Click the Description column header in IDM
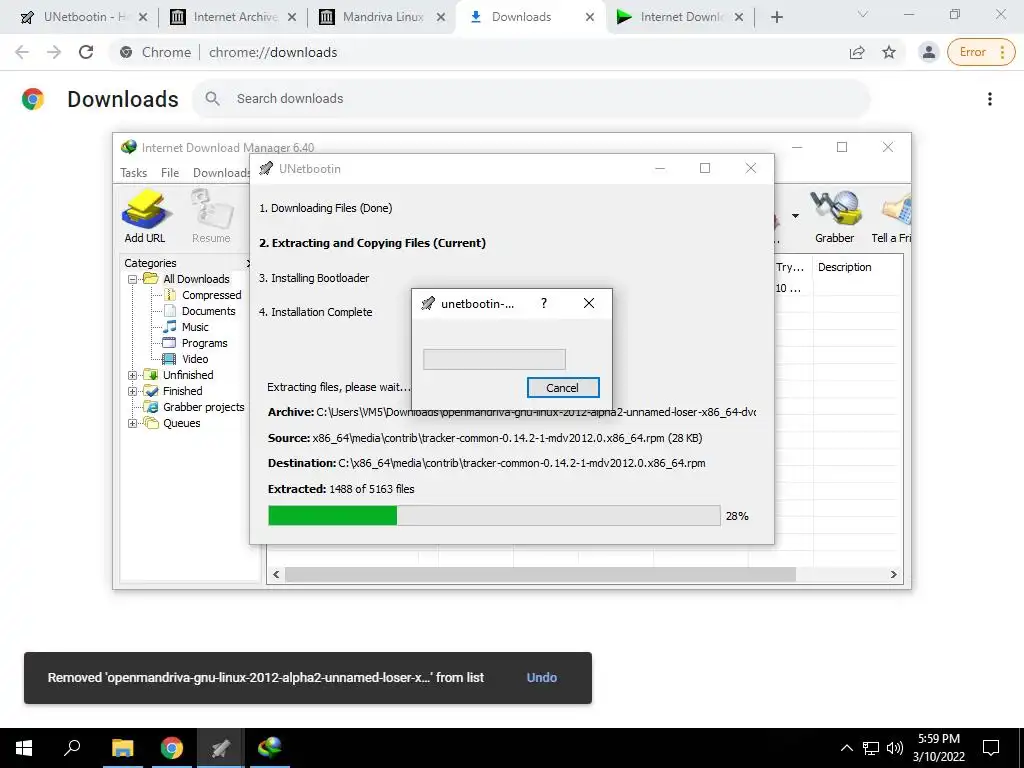 [x=844, y=267]
